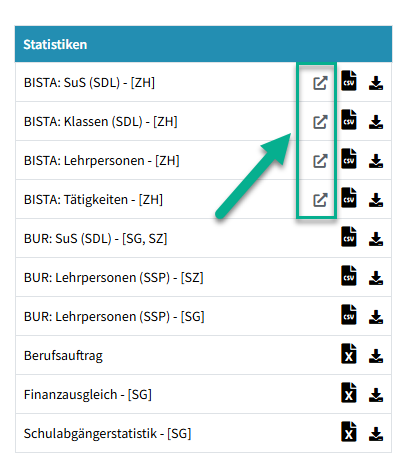
Task: Click CSV icon for BISTA: Klassen (SDL)
Action: pos(349,120)
